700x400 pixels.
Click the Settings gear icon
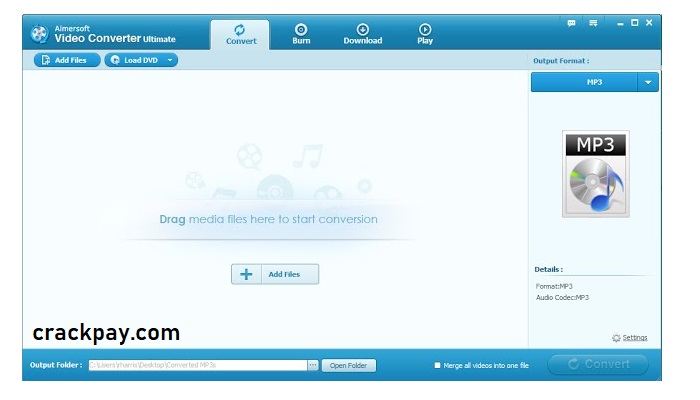pyautogui.click(x=617, y=338)
